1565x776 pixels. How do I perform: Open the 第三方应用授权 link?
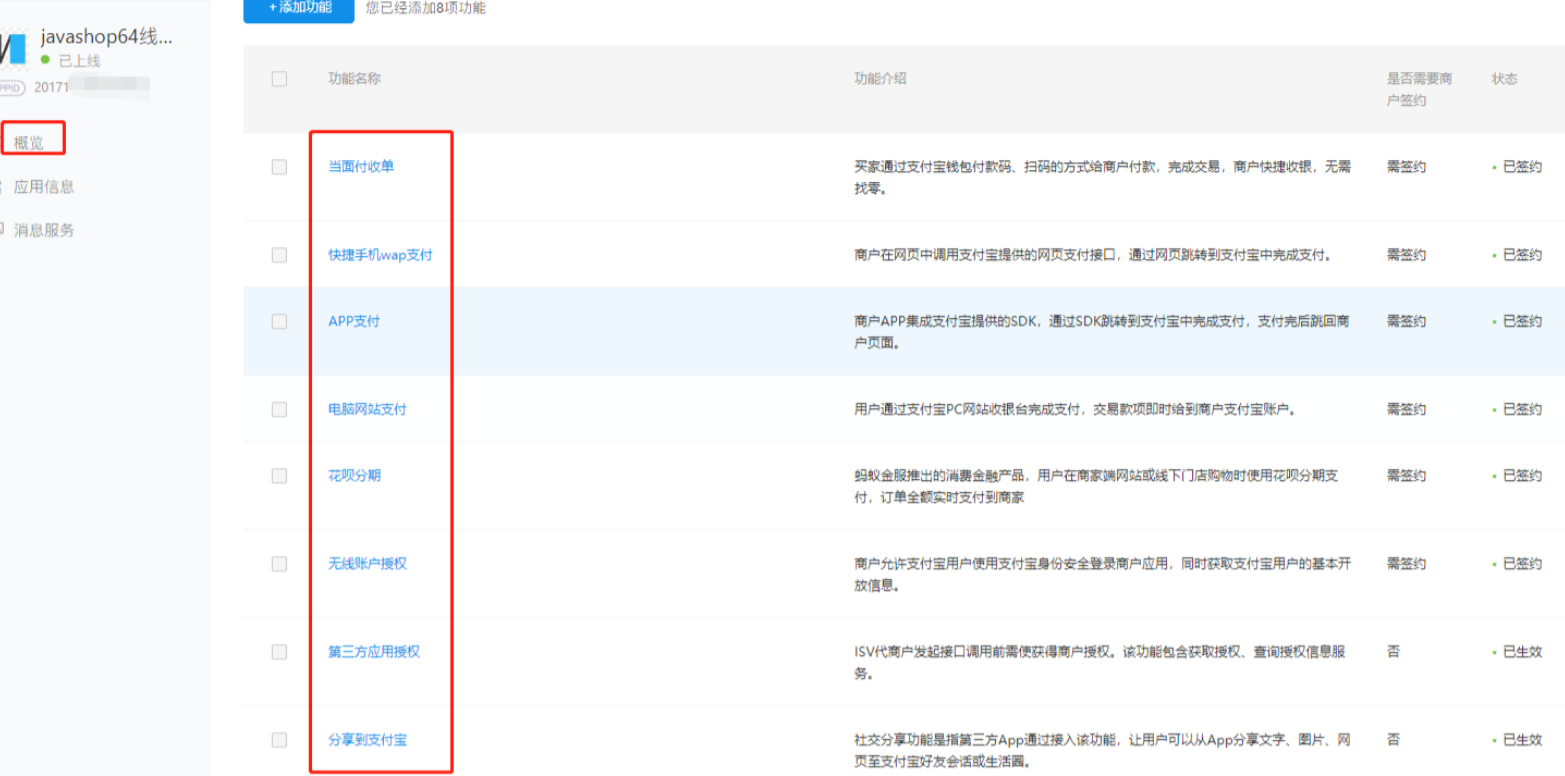pos(374,651)
